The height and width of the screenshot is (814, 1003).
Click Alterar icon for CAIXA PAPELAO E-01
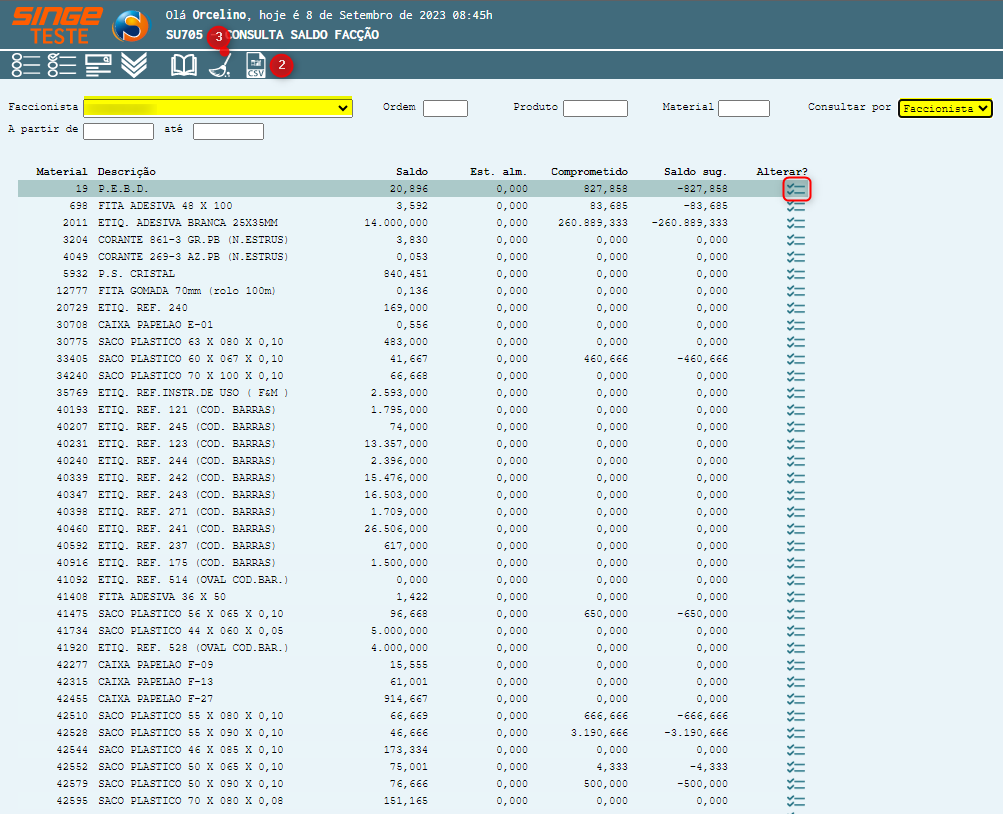796,325
